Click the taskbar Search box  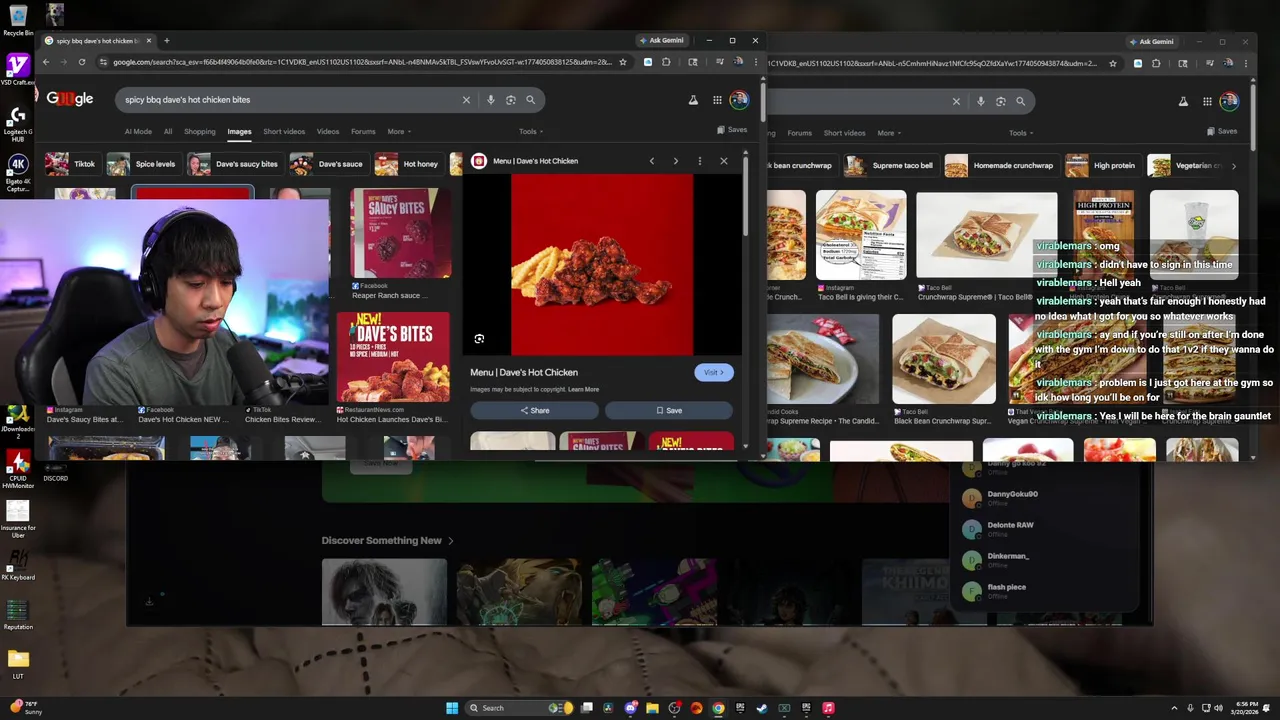520,708
